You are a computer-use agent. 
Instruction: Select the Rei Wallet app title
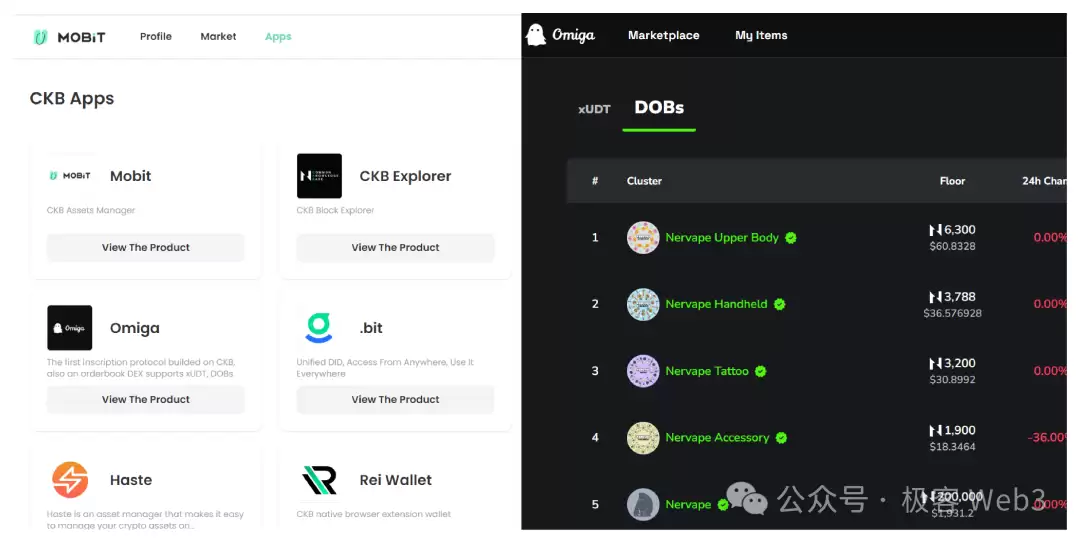coord(395,480)
